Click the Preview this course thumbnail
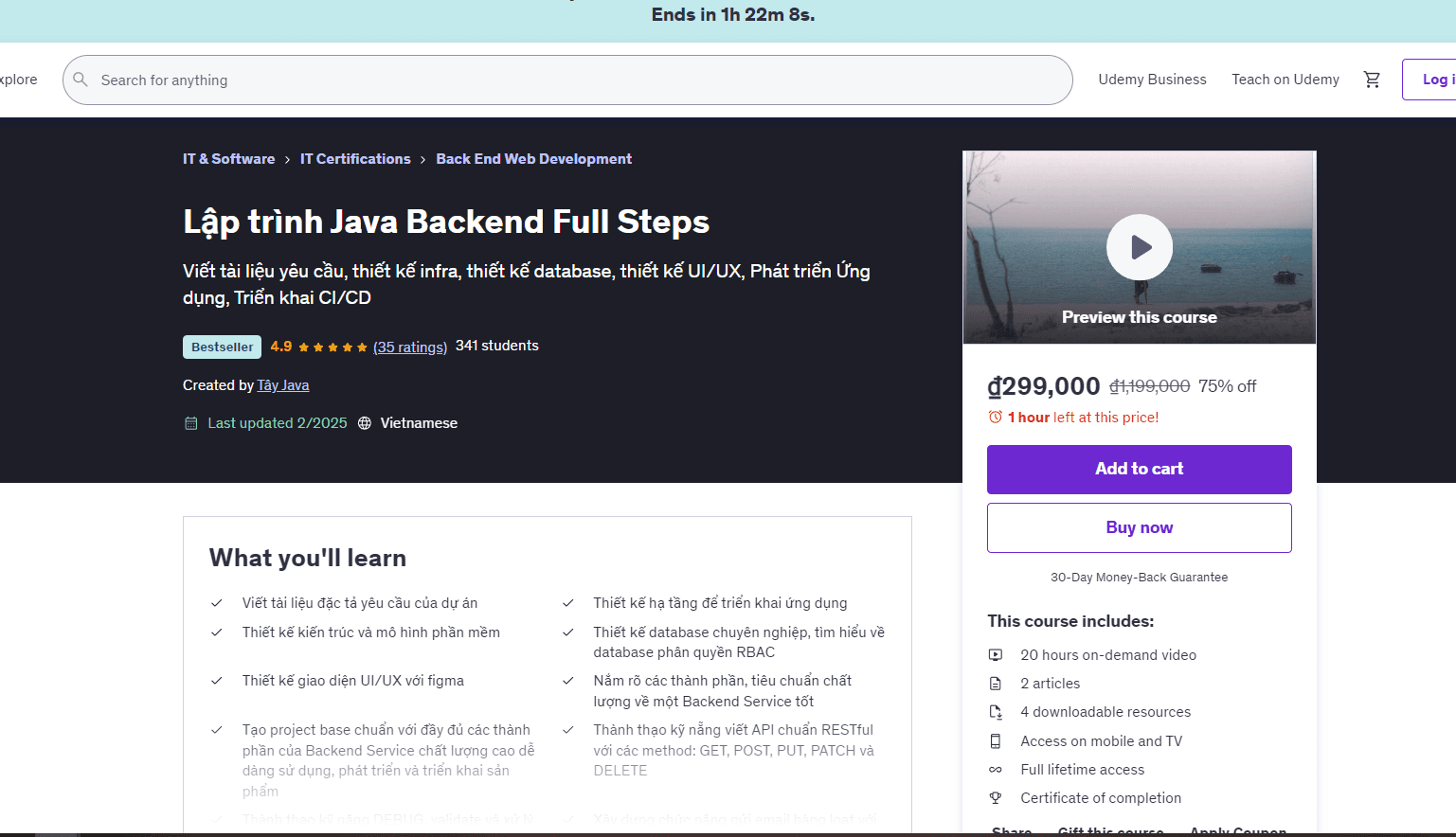Viewport: 1456px width, 837px height. (x=1140, y=248)
